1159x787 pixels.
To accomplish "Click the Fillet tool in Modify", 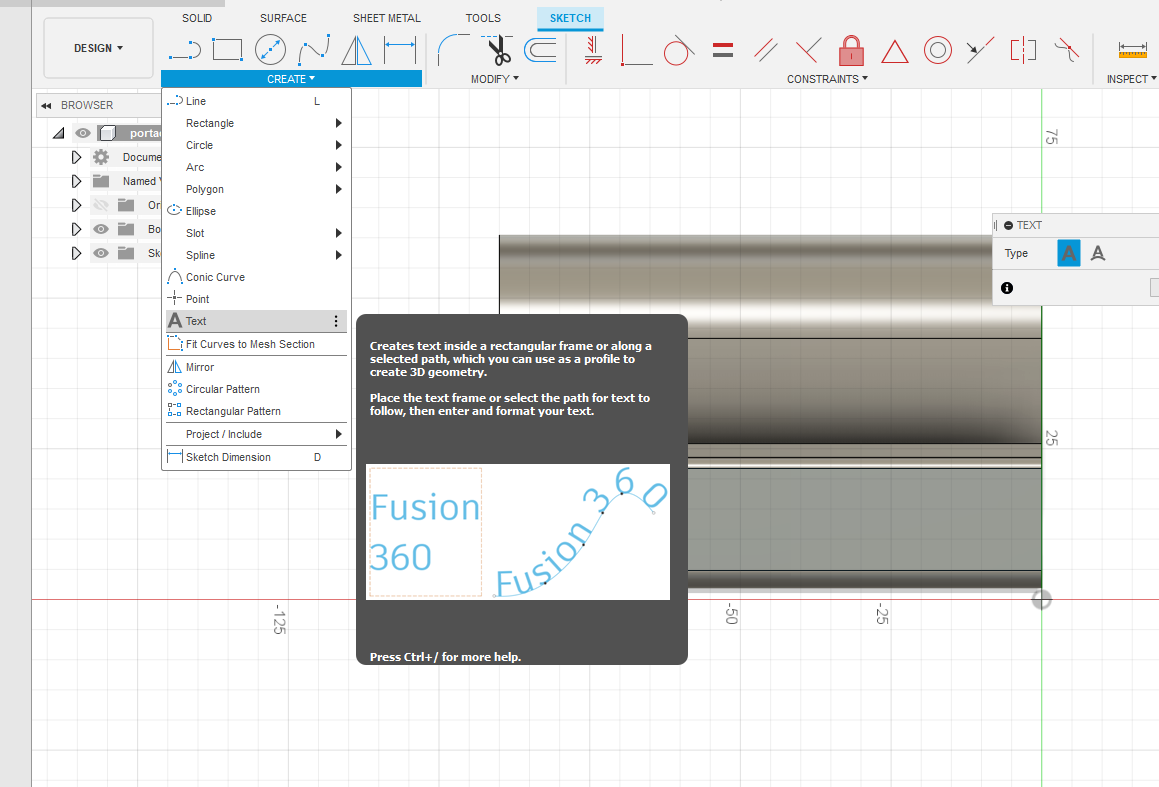I will point(454,48).
